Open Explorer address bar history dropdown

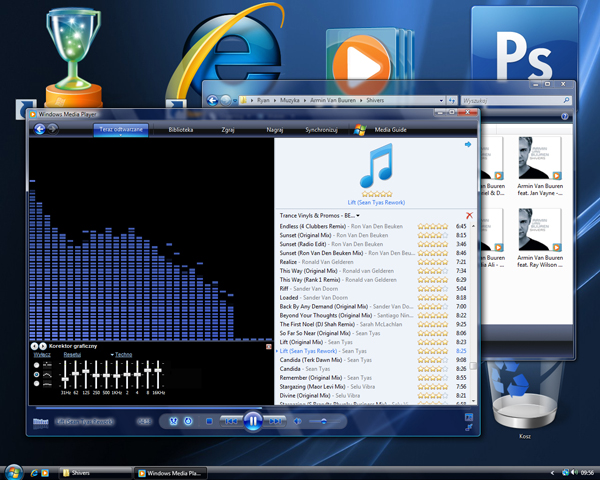[x=441, y=100]
